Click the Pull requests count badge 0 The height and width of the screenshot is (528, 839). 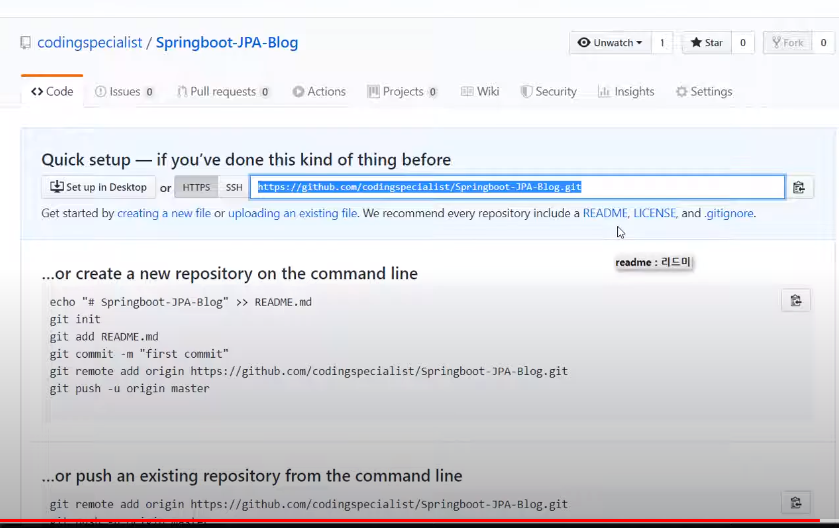click(x=265, y=92)
